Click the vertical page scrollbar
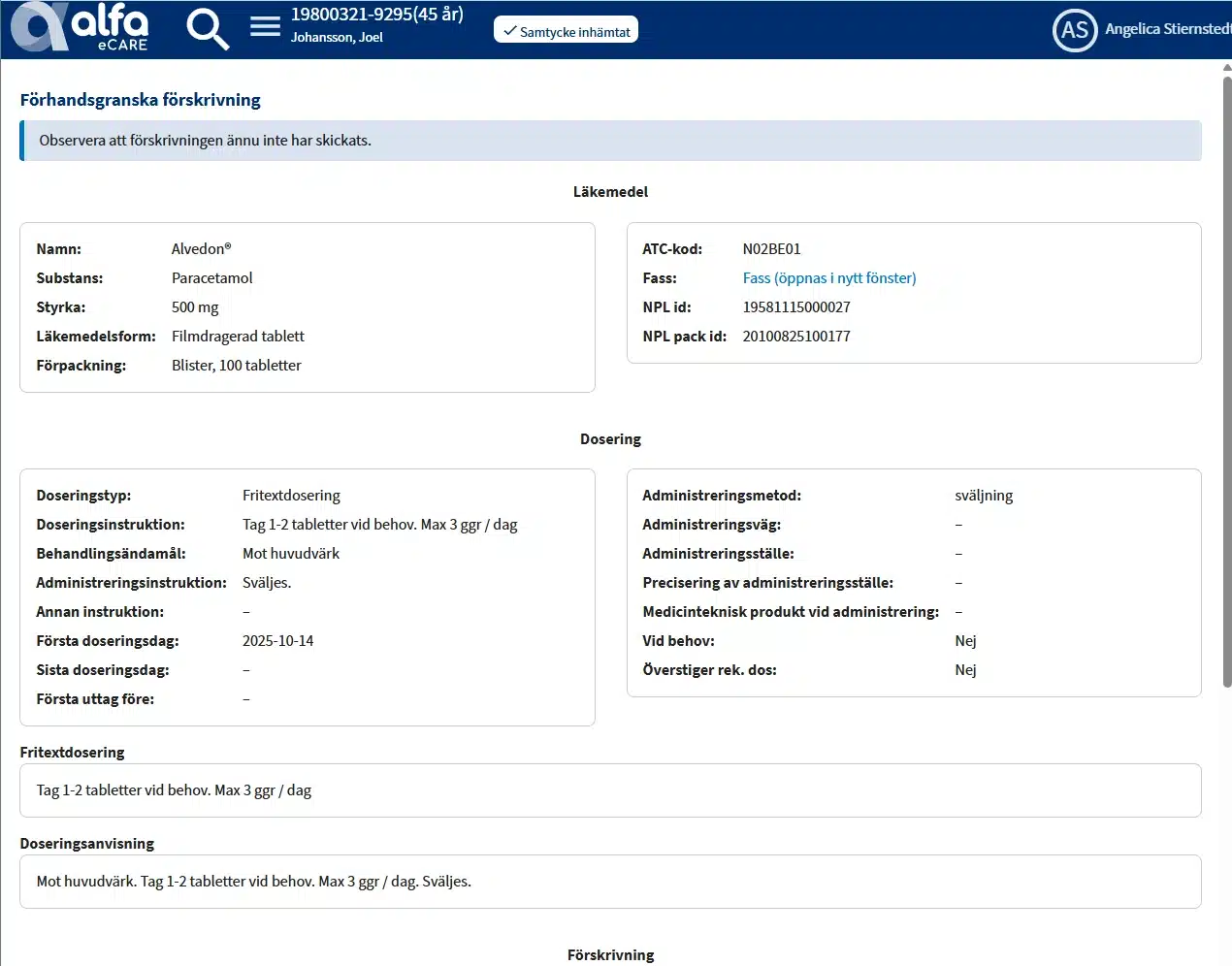 1226,378
